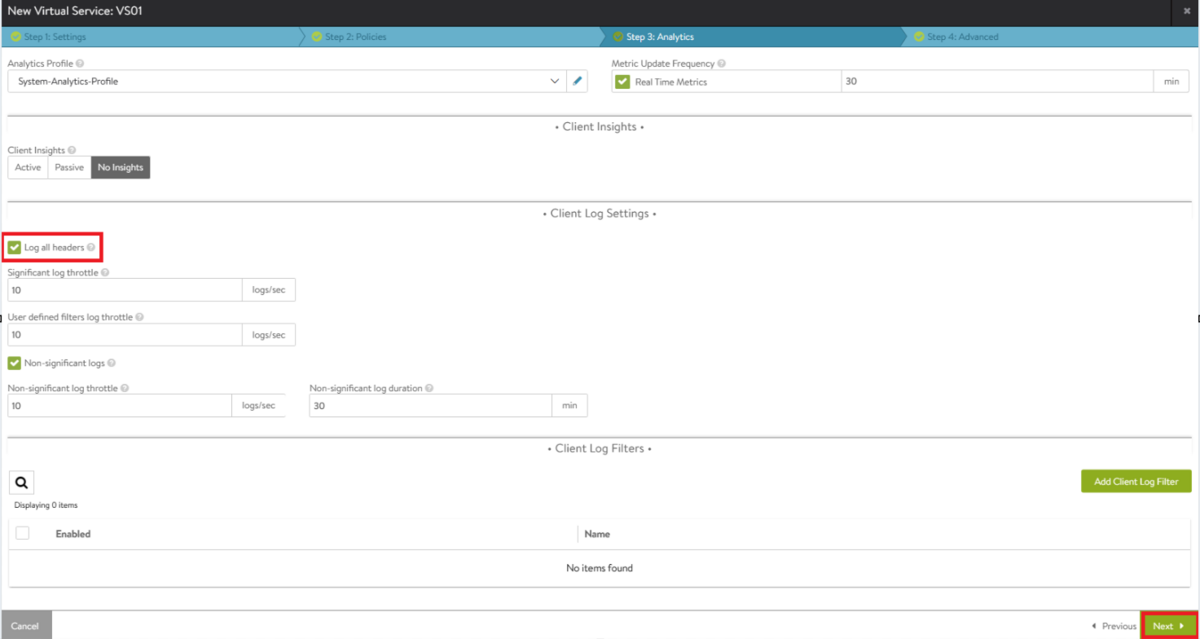The image size is (1200, 639).
Task: Click Add Client Log Filter button
Action: [x=1136, y=482]
